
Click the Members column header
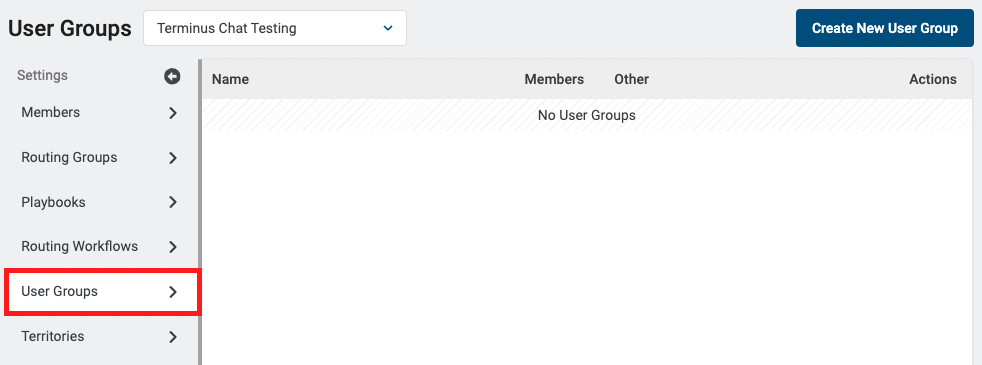[x=554, y=80]
